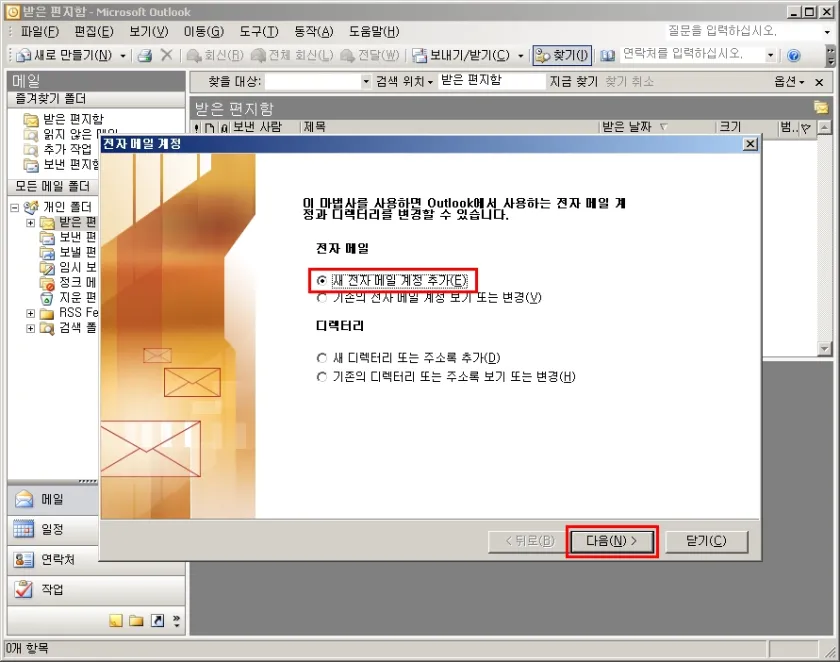Collapse the 개인 폴더 tree node
This screenshot has width=840, height=662.
(14, 207)
